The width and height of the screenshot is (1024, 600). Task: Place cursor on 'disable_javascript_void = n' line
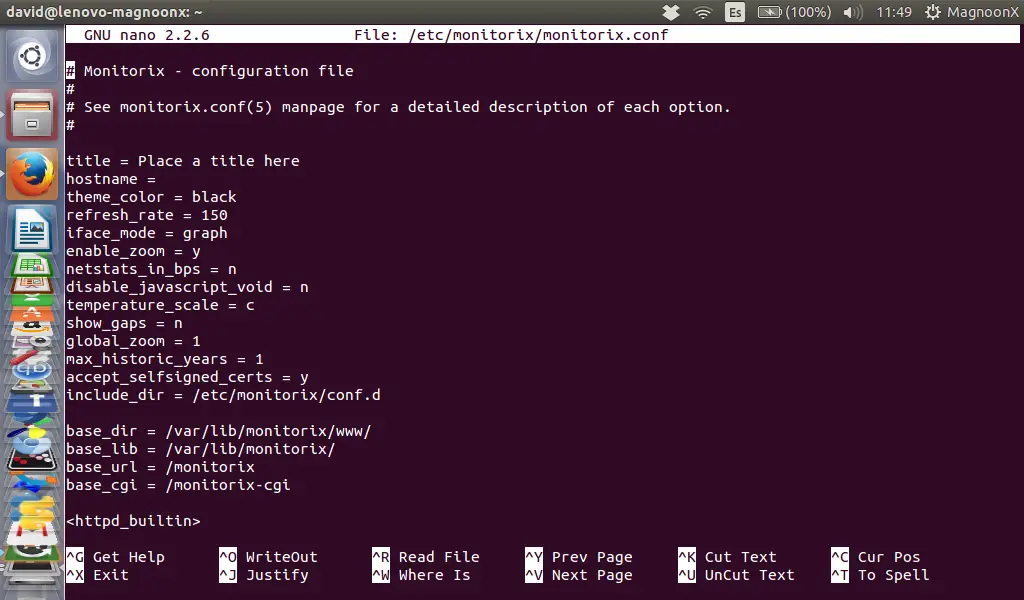click(x=187, y=287)
